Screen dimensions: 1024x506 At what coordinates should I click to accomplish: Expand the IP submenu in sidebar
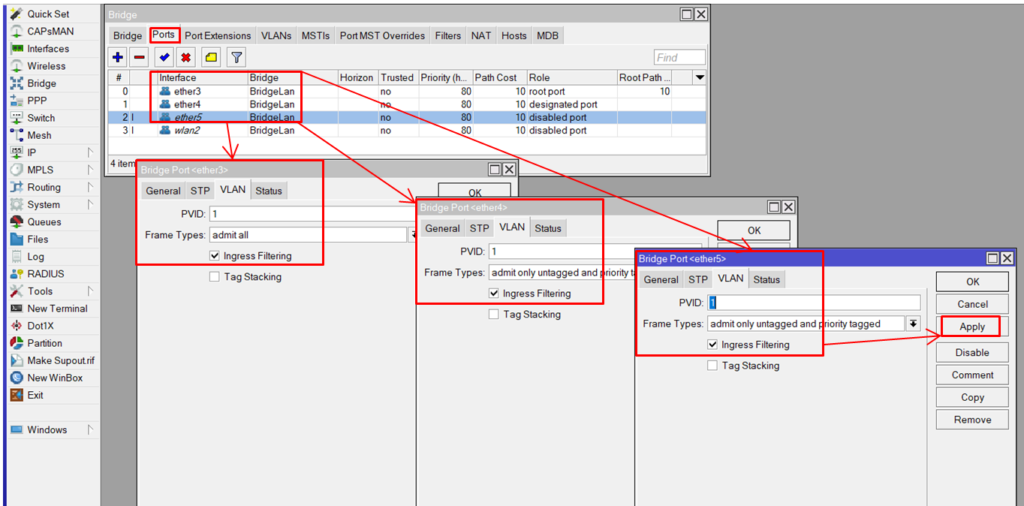[x=89, y=152]
